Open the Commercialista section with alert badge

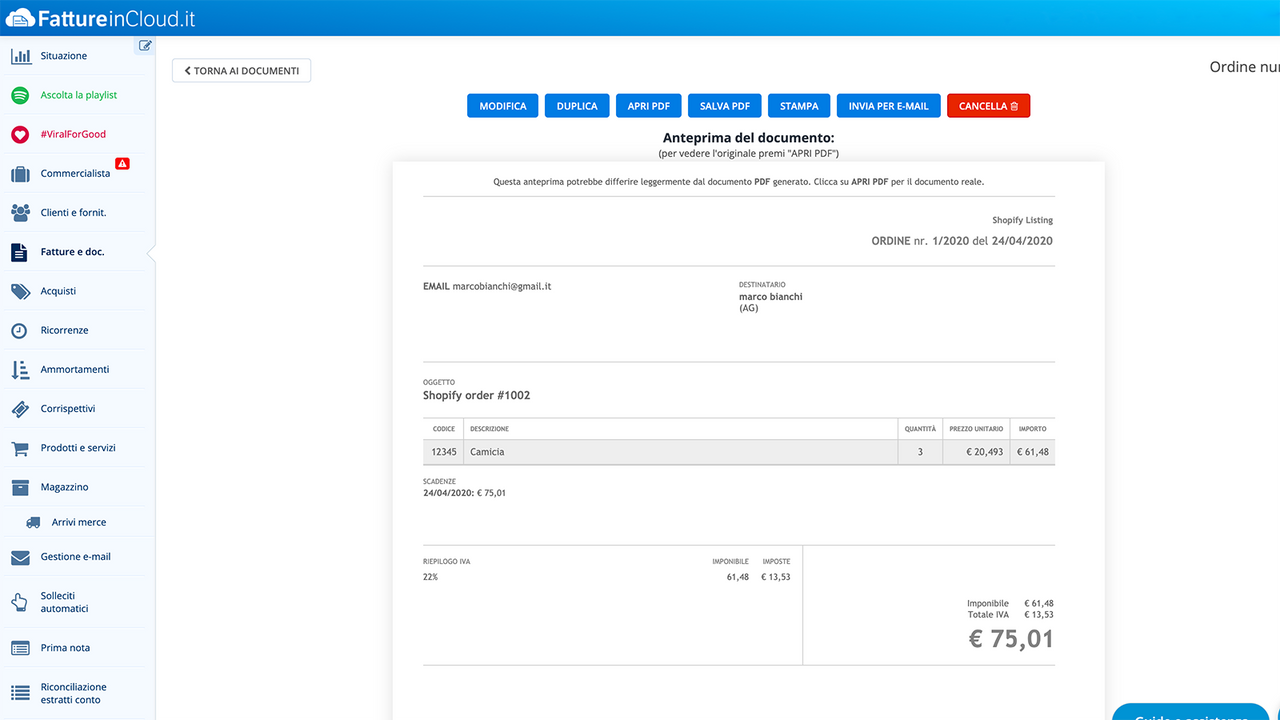(21, 173)
